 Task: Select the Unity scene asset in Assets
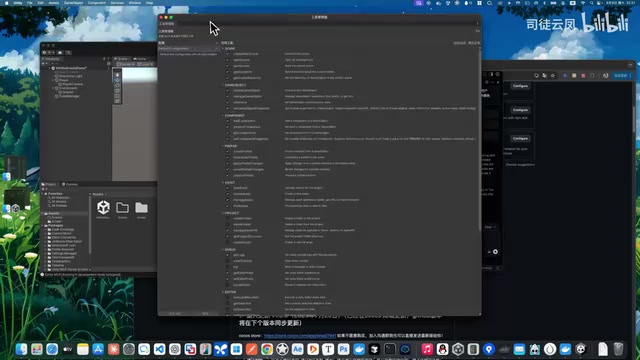103,207
